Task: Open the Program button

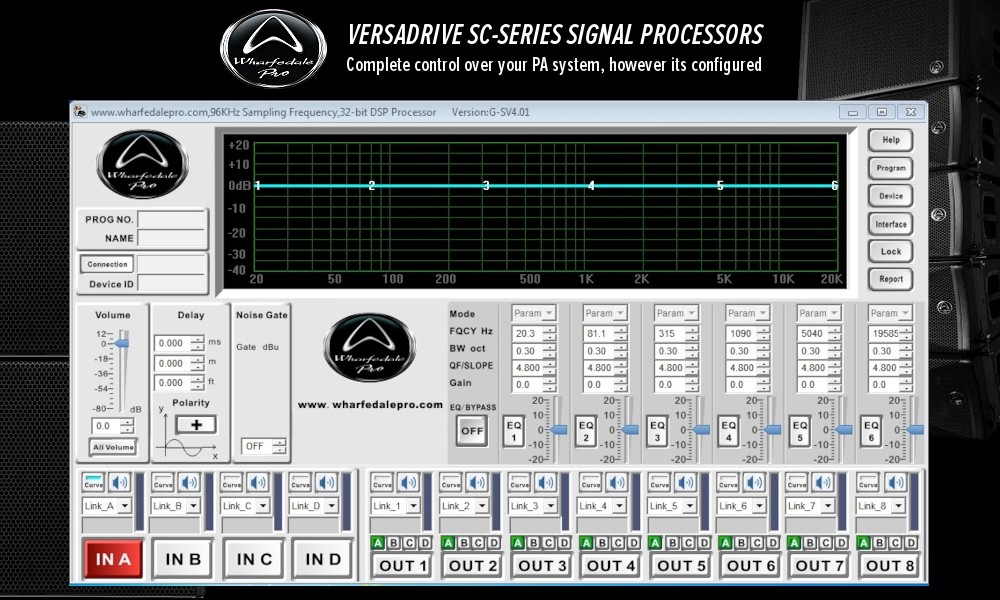Action: 890,168
